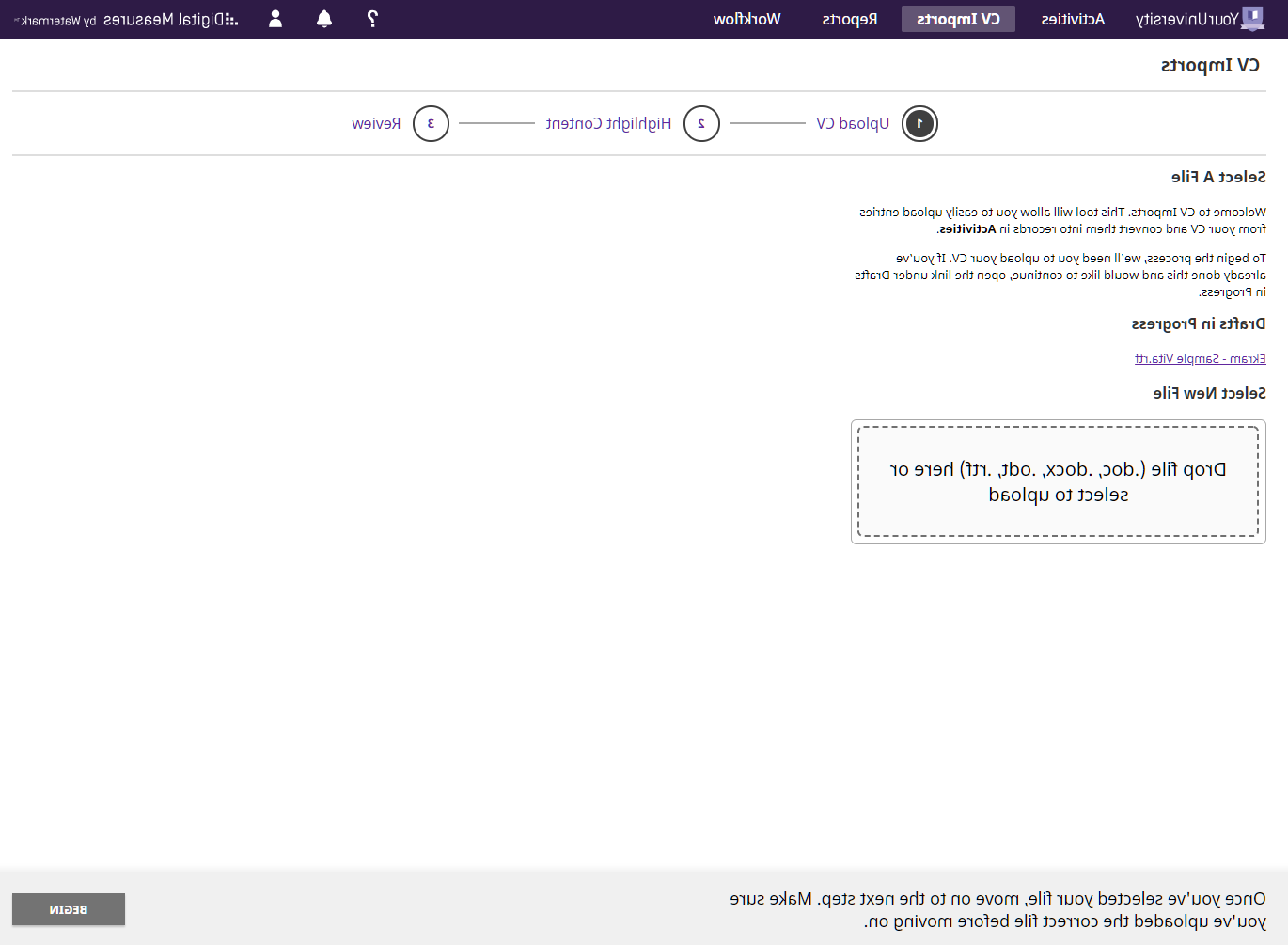Click the Digital Measures by Watermark logo
This screenshot has height=945, width=1288.
128,20
